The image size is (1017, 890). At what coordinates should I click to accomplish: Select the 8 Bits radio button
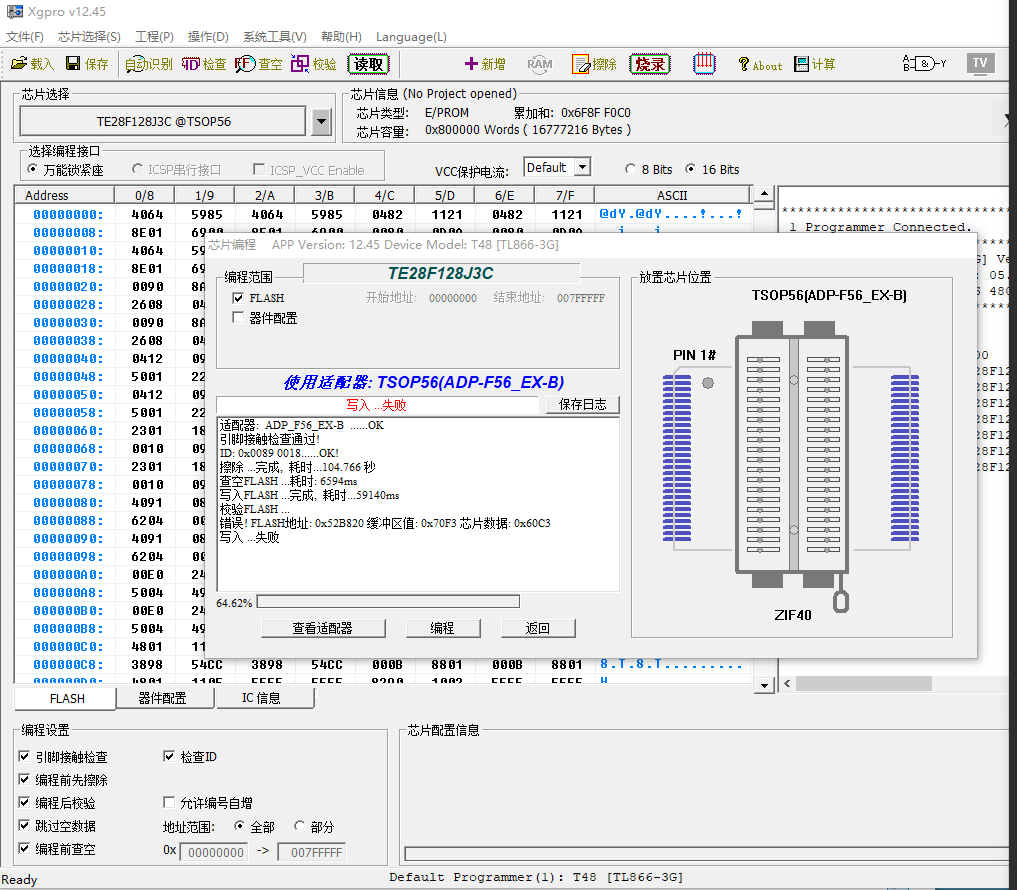click(630, 169)
